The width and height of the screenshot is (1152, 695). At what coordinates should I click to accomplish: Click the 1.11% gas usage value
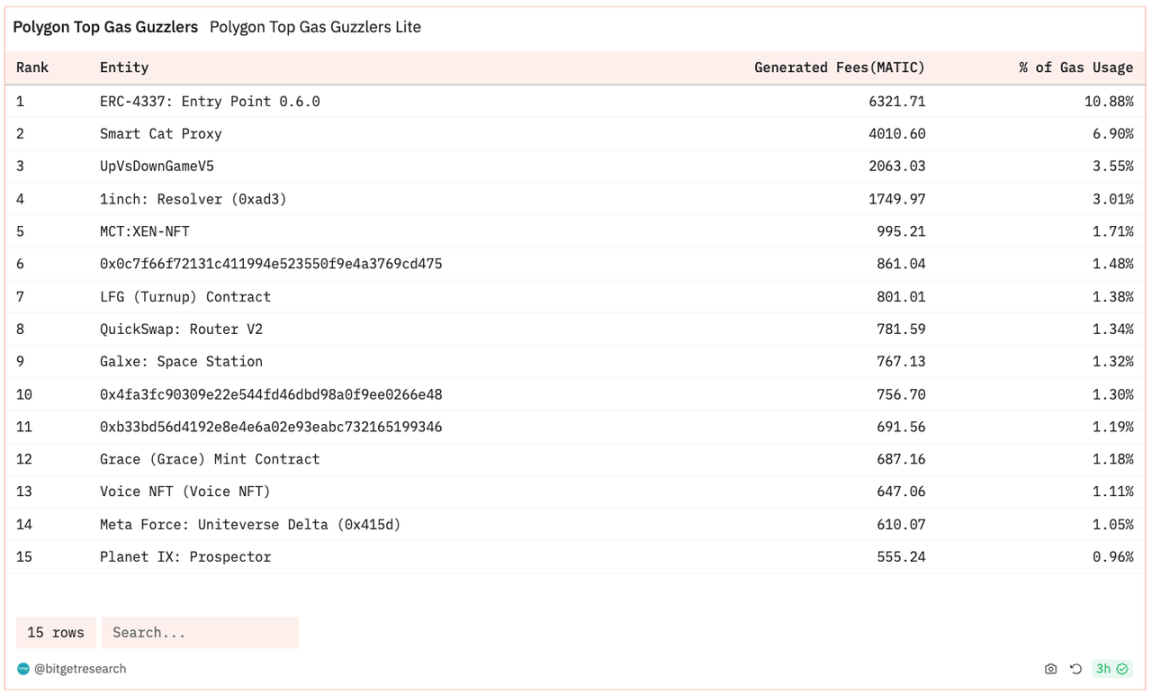1113,491
